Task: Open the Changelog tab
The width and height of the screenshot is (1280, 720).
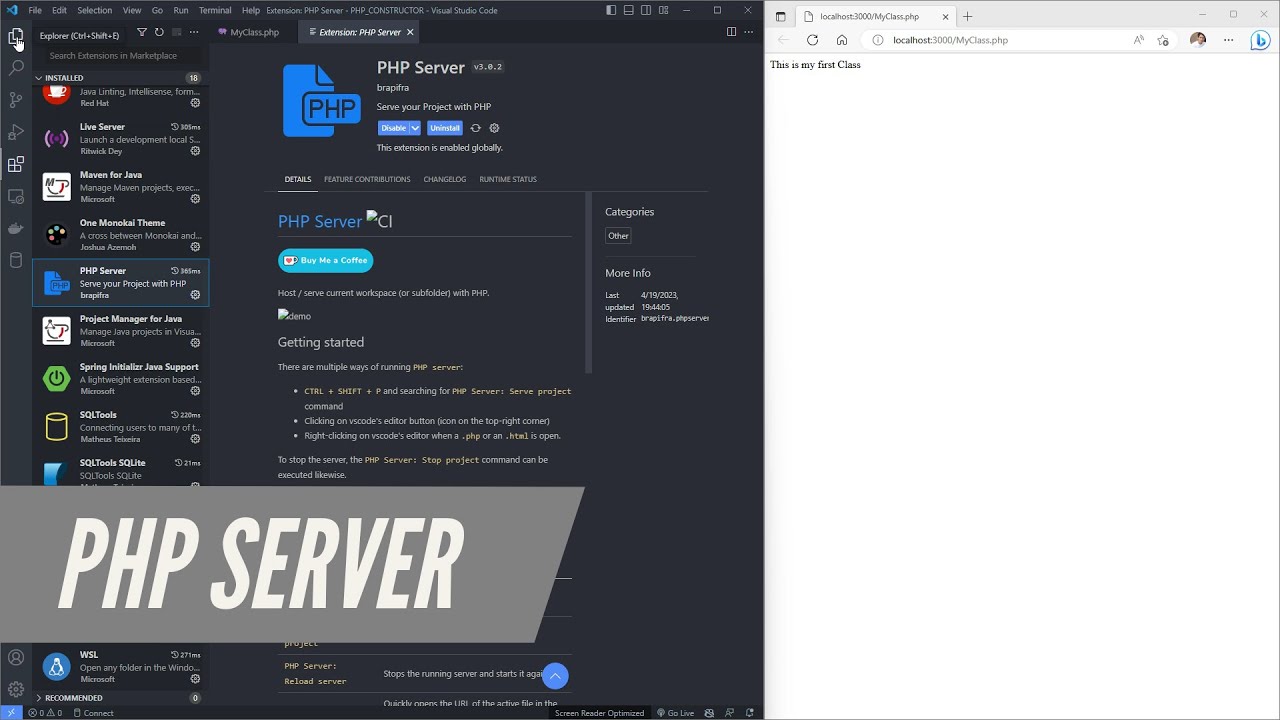Action: pos(445,179)
